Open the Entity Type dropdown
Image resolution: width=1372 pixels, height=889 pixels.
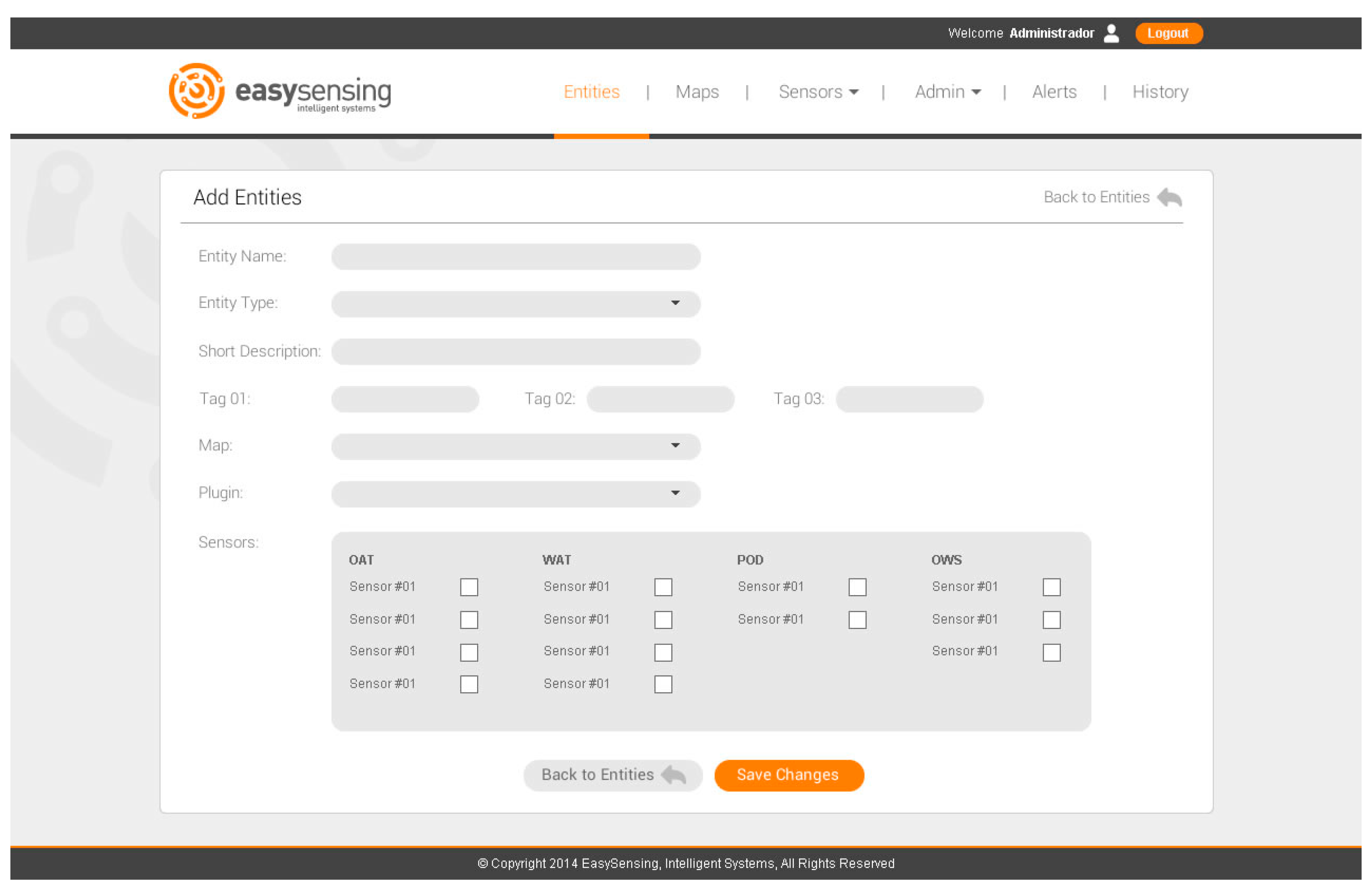tap(515, 304)
